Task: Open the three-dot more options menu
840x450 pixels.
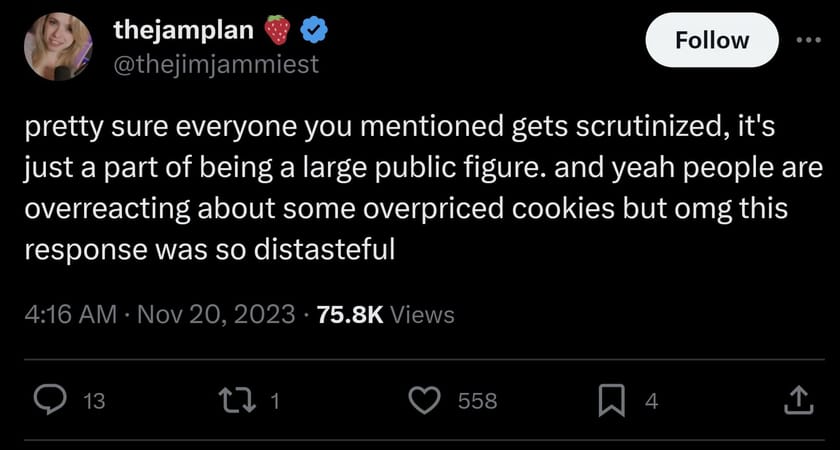Action: (808, 40)
